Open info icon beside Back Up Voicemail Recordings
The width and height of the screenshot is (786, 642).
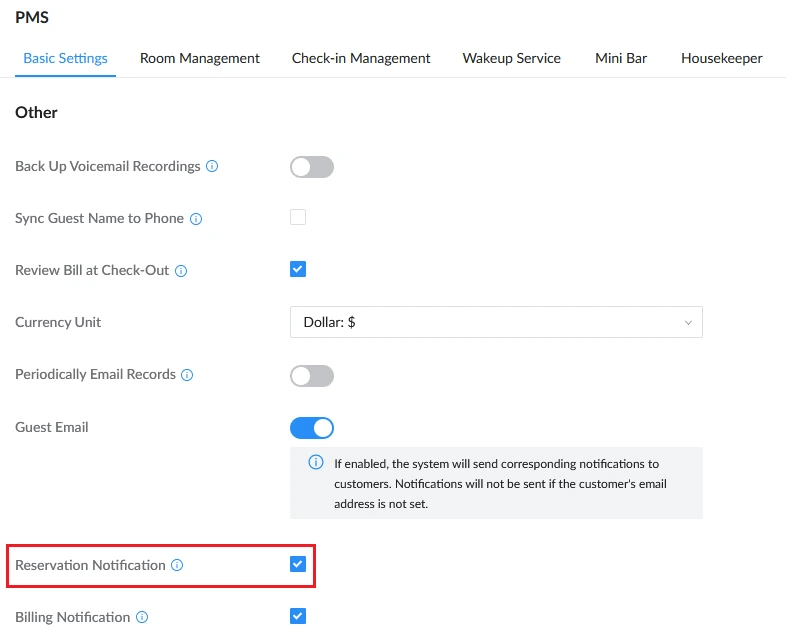point(212,166)
